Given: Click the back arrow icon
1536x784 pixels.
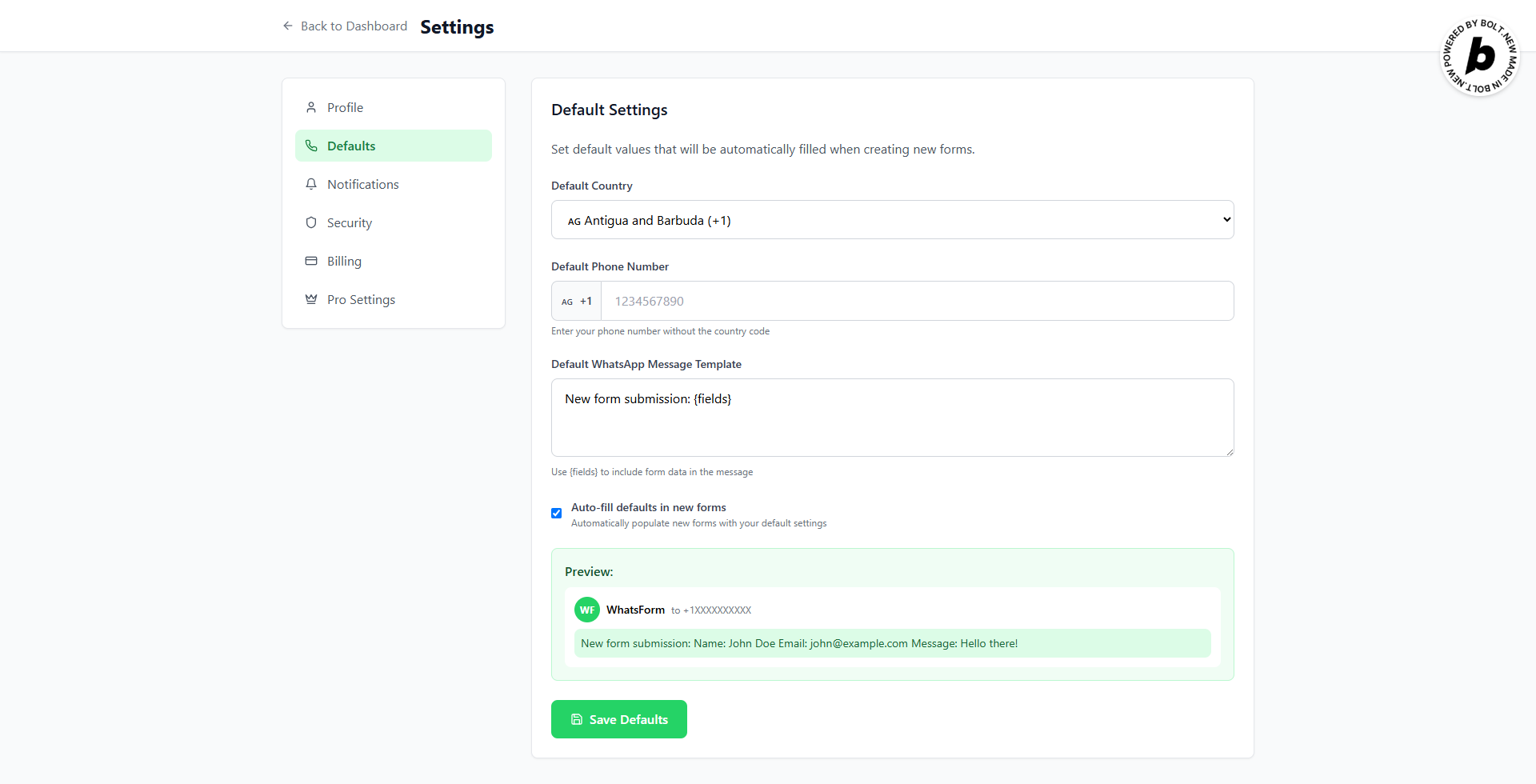Looking at the screenshot, I should (288, 26).
